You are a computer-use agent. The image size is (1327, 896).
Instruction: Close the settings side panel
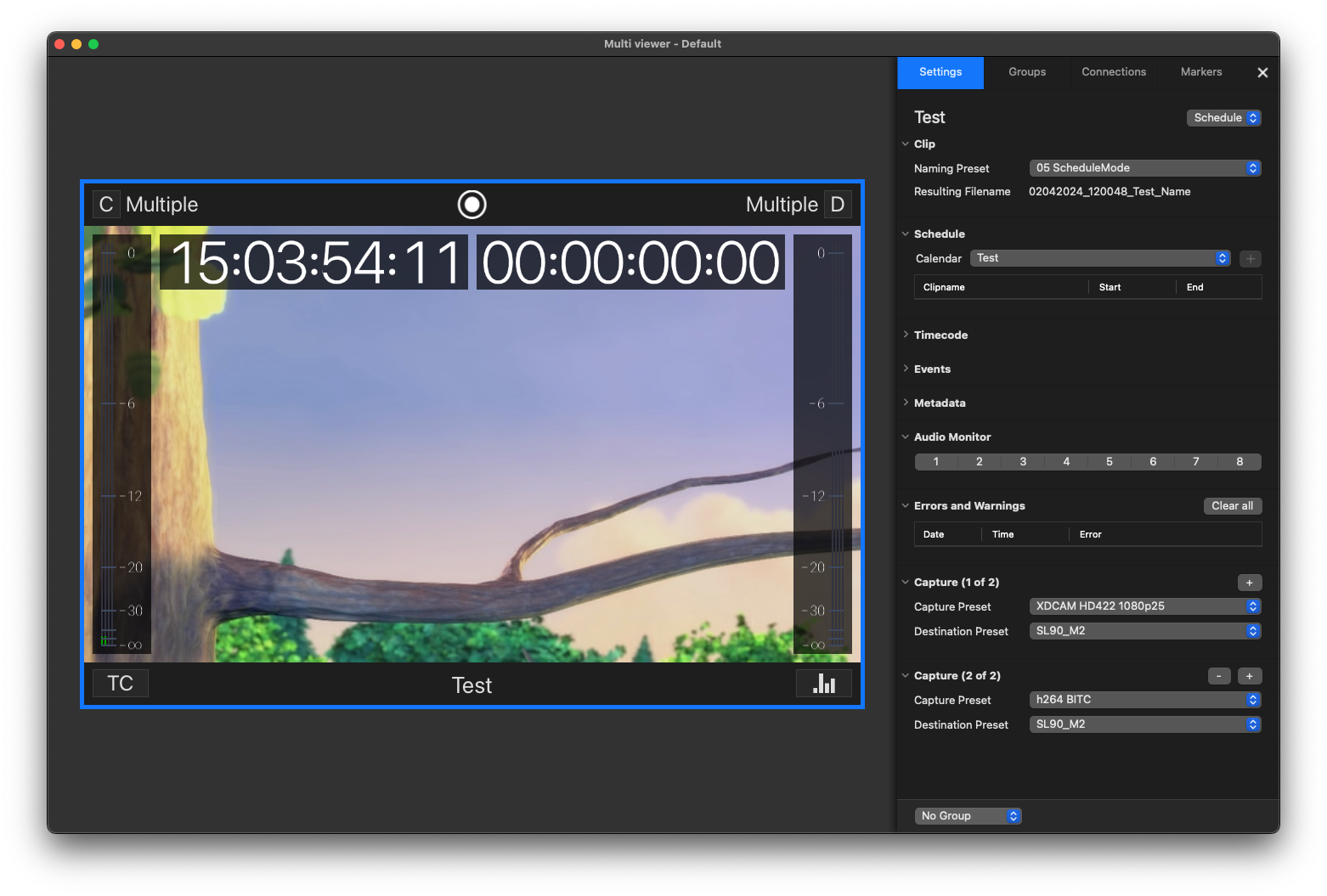coord(1262,73)
